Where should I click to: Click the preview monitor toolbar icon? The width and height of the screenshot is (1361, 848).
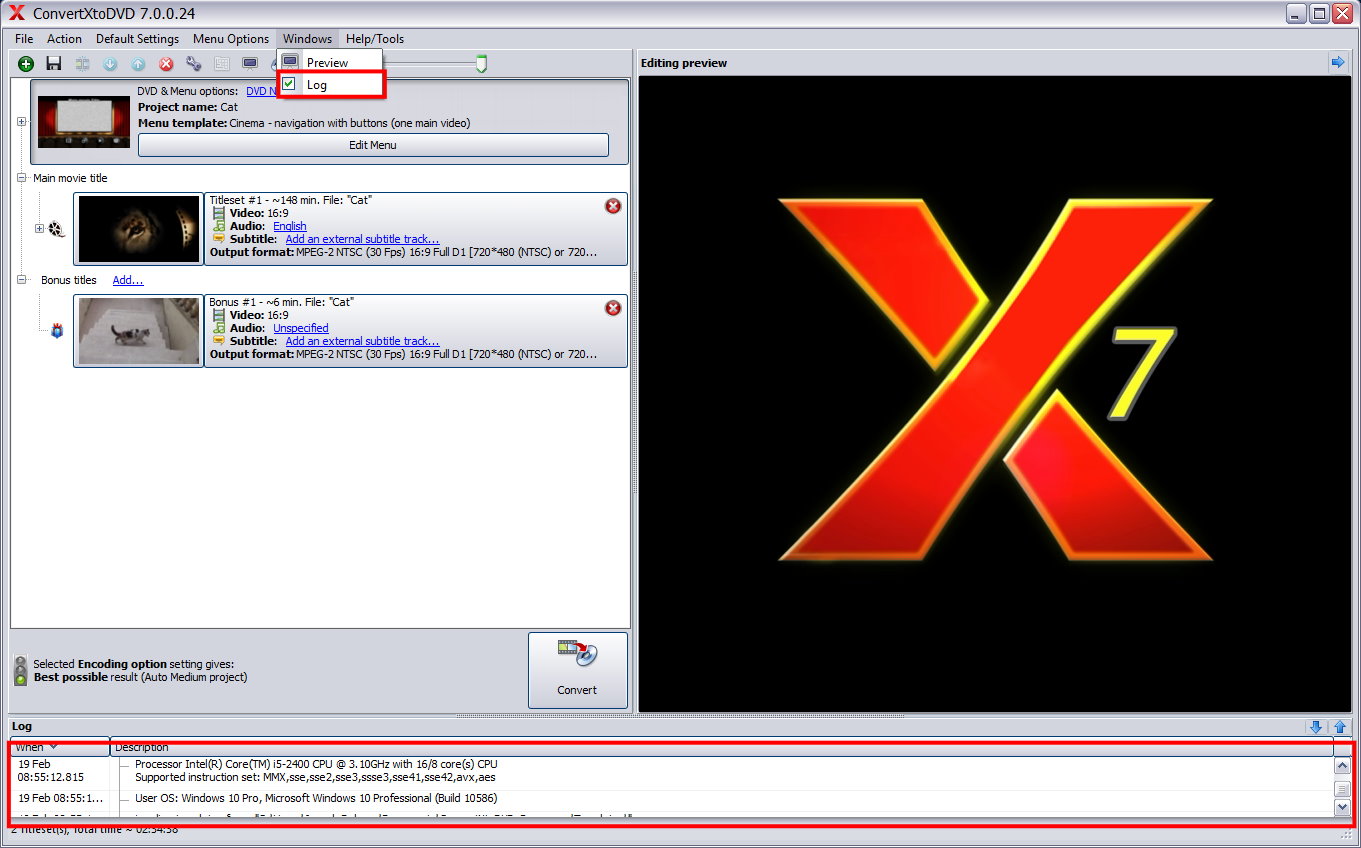(x=250, y=64)
